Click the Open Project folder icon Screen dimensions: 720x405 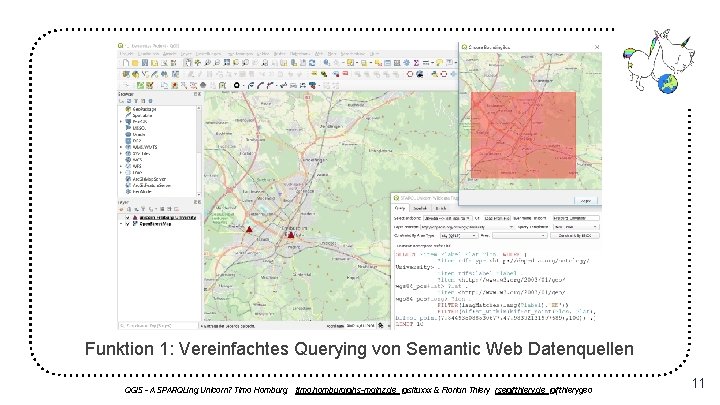pos(135,62)
